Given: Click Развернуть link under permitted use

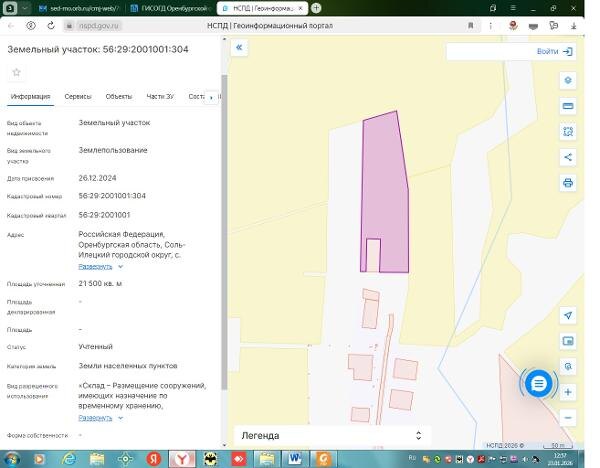Looking at the screenshot, I should point(95,418).
